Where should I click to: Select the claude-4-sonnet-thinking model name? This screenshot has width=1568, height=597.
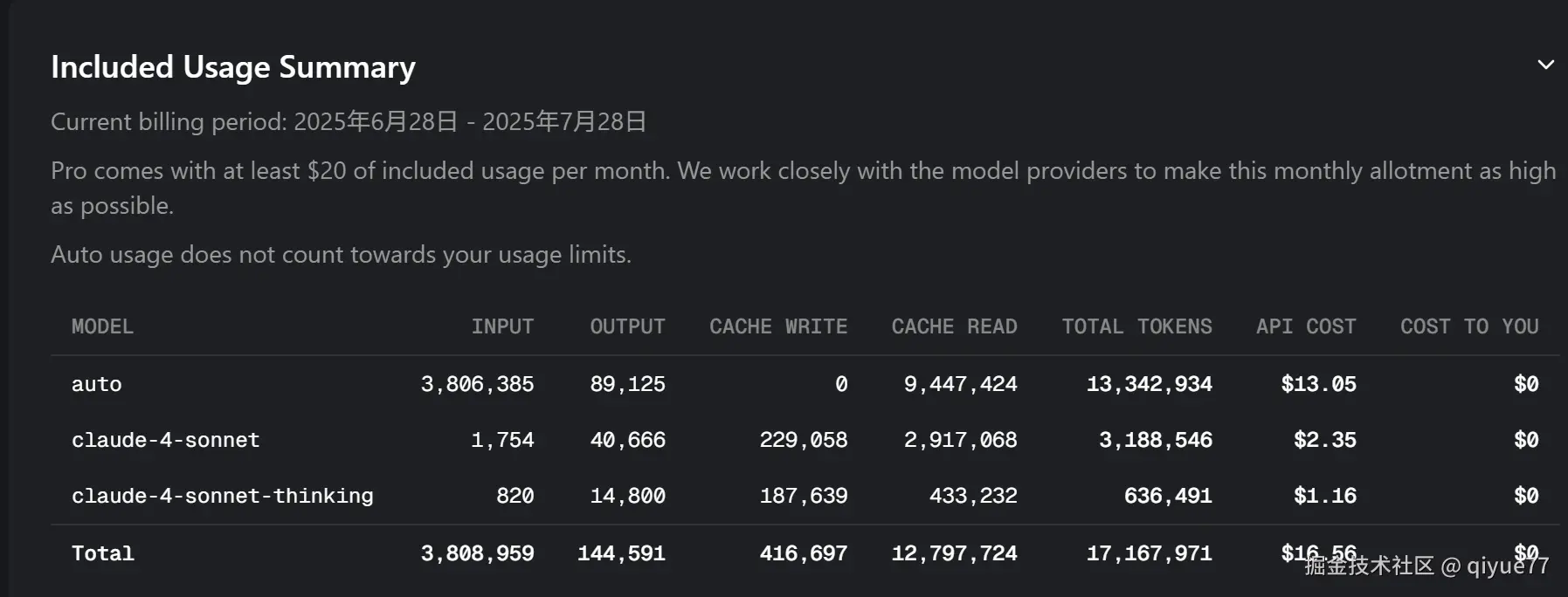(223, 496)
